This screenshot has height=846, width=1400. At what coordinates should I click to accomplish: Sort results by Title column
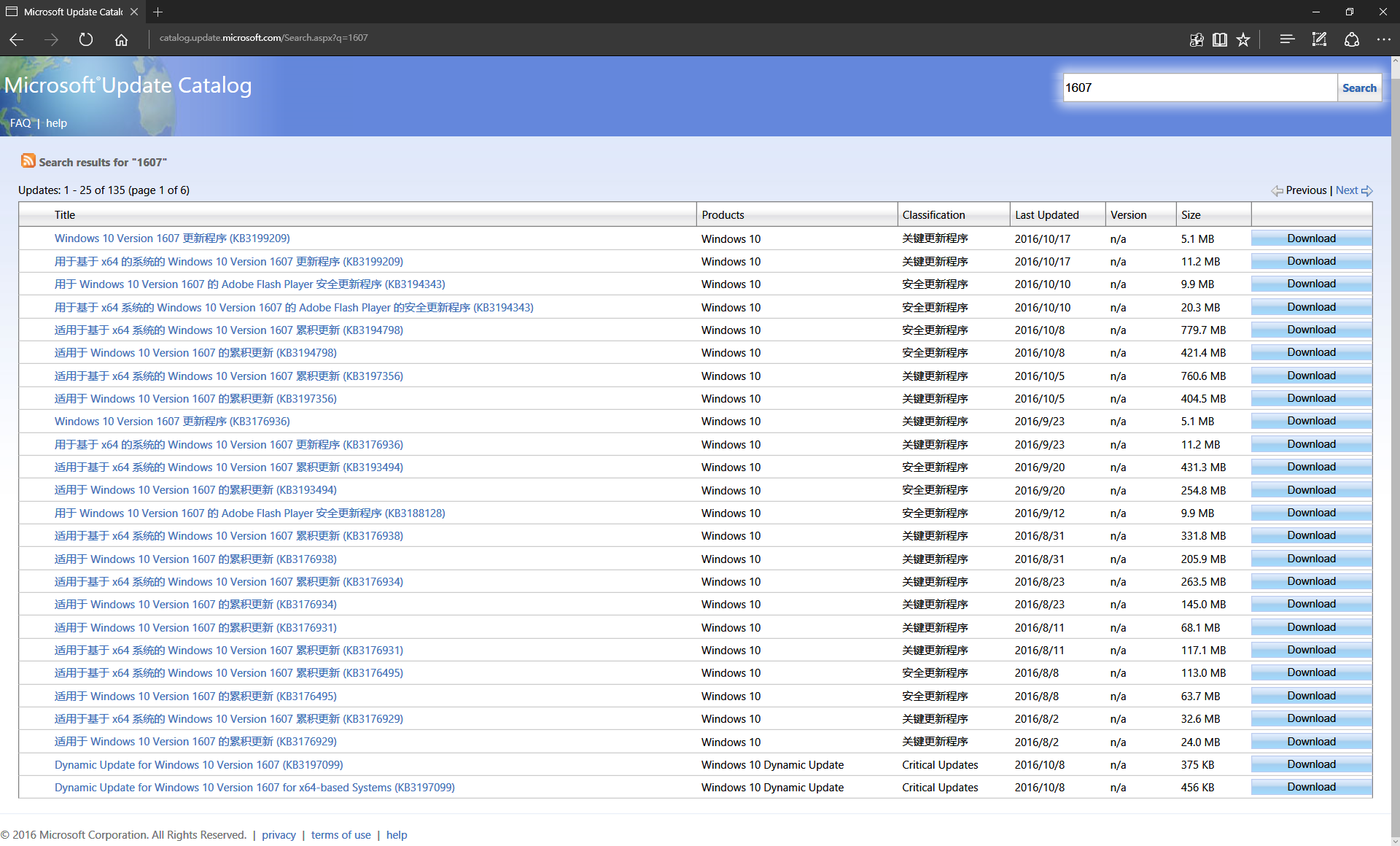tap(65, 215)
